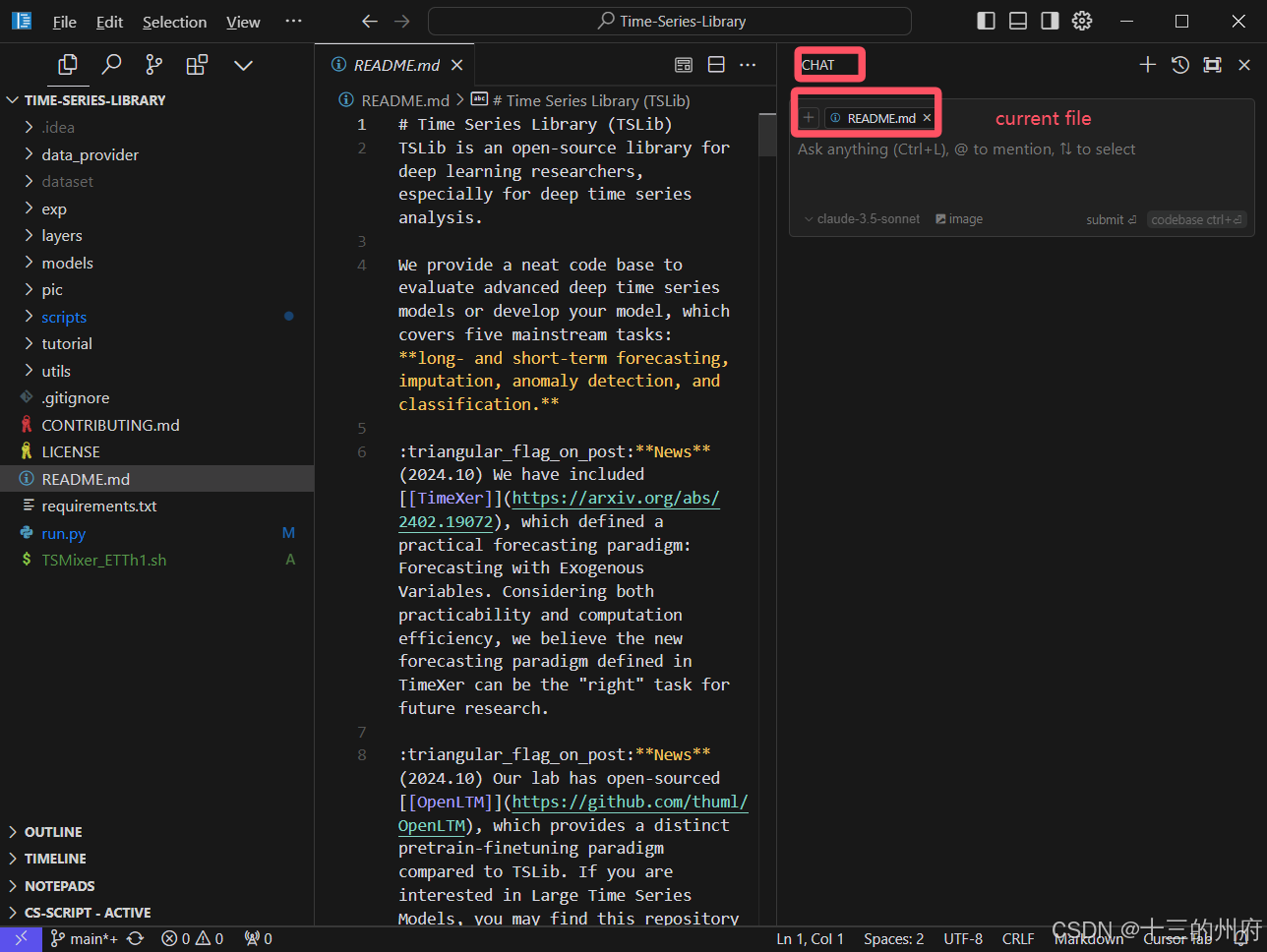The width and height of the screenshot is (1267, 952).
Task: Show more menus via title bar ellipsis
Action: 293,22
